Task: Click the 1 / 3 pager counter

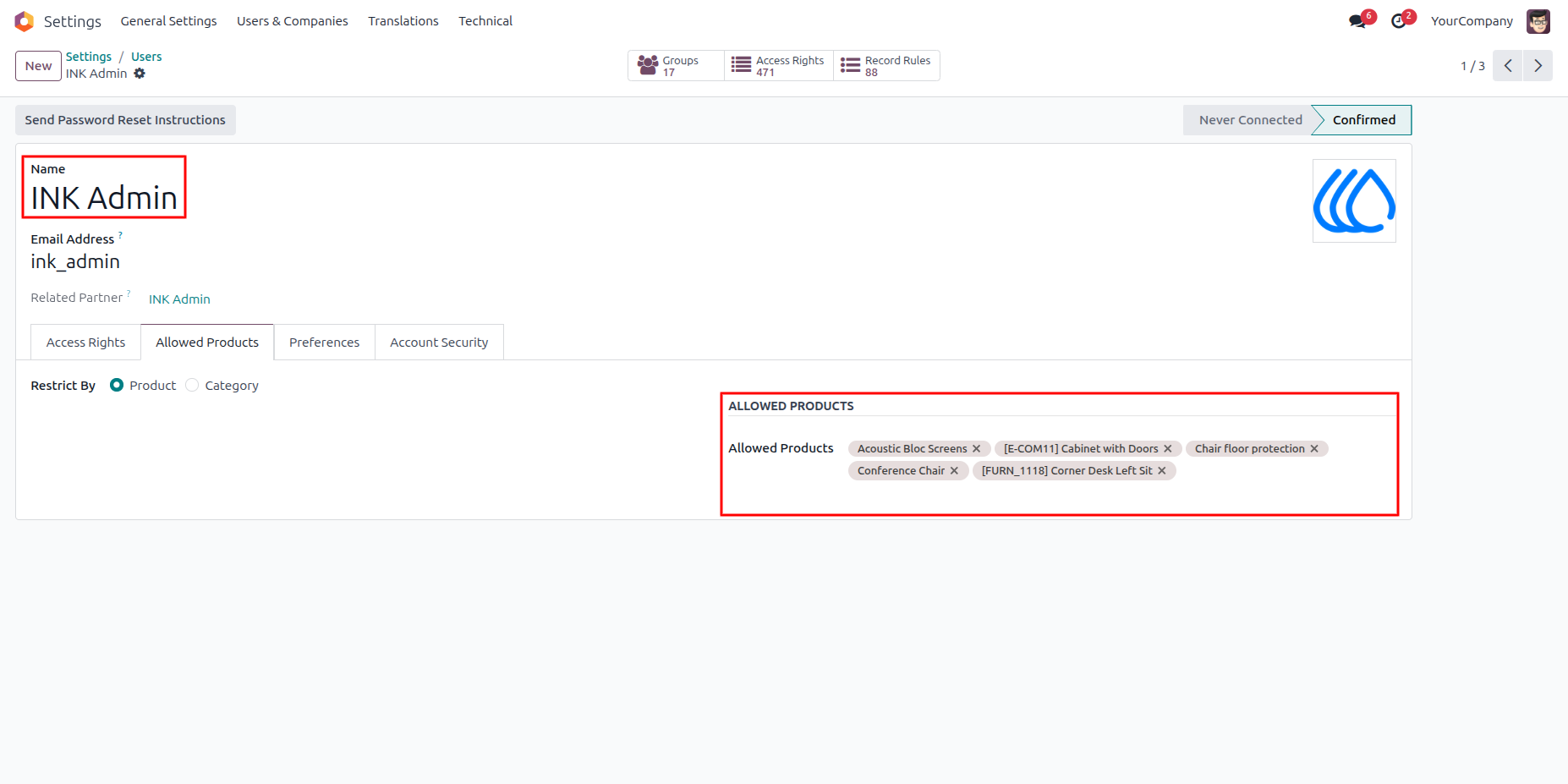Action: pos(1472,66)
